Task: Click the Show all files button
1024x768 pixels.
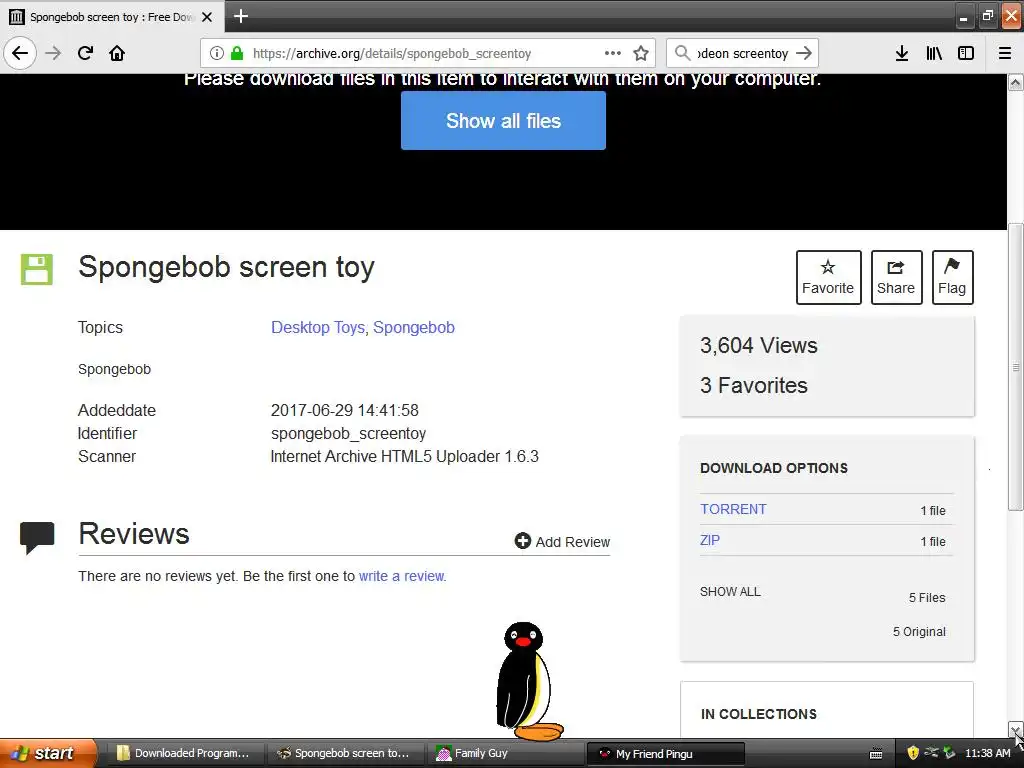Action: (x=503, y=120)
